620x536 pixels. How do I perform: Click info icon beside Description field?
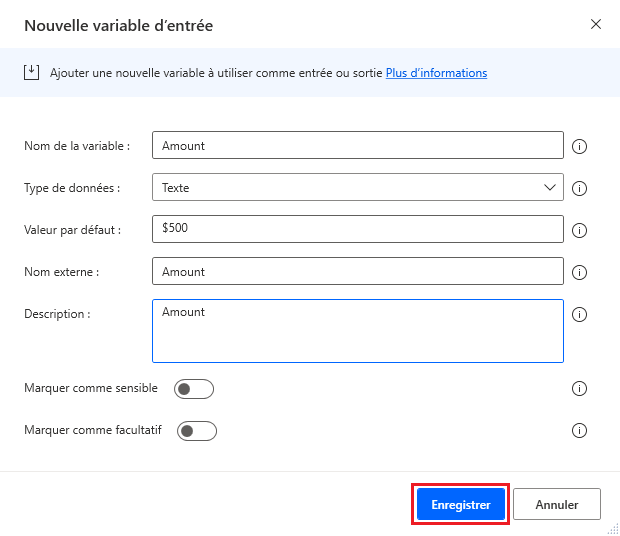click(x=578, y=314)
